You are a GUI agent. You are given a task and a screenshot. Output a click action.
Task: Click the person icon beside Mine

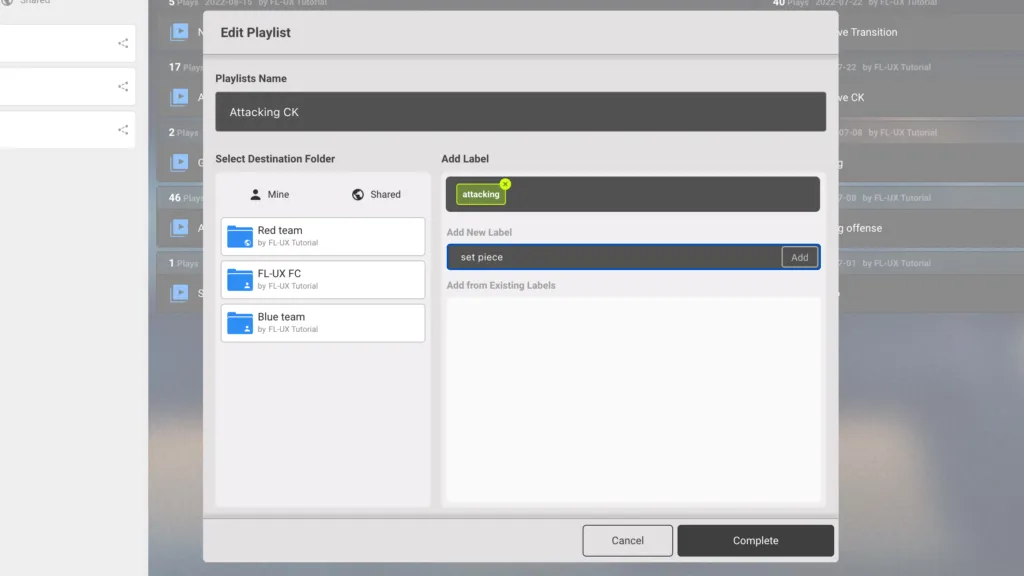click(255, 195)
